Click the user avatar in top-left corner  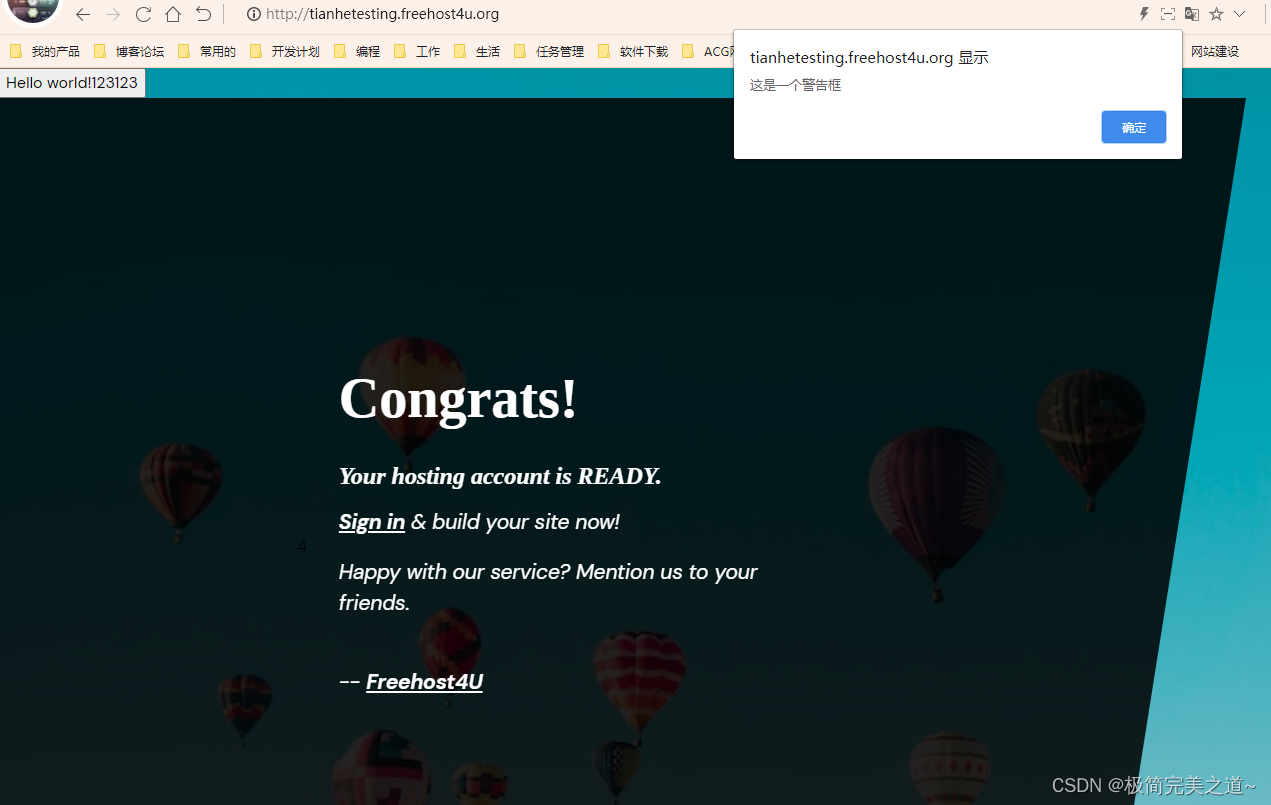coord(33,9)
